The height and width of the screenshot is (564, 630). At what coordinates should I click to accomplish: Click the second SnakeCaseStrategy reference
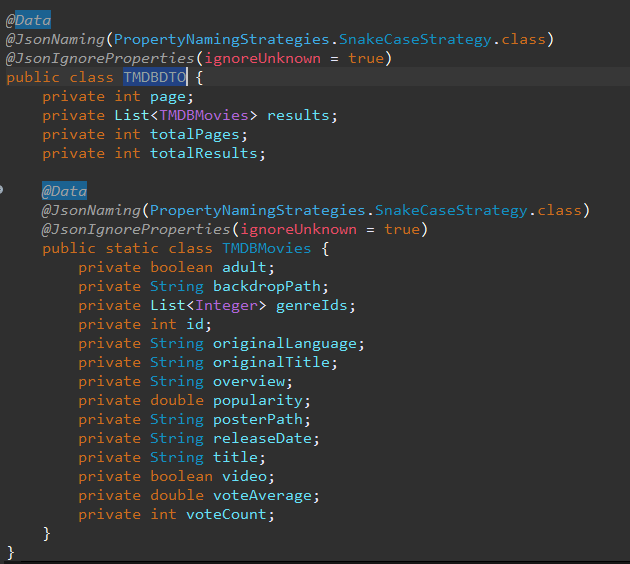point(451,210)
